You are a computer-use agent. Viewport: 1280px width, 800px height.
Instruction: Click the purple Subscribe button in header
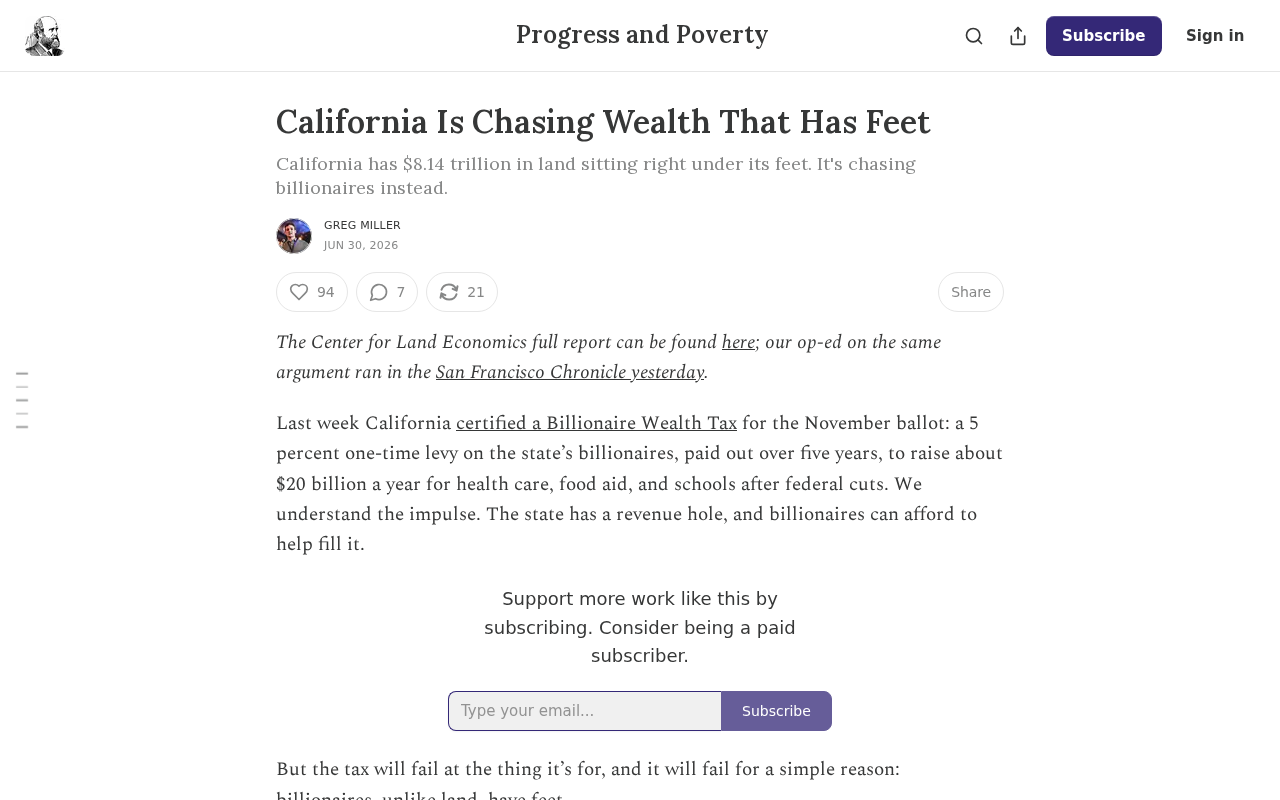1104,36
